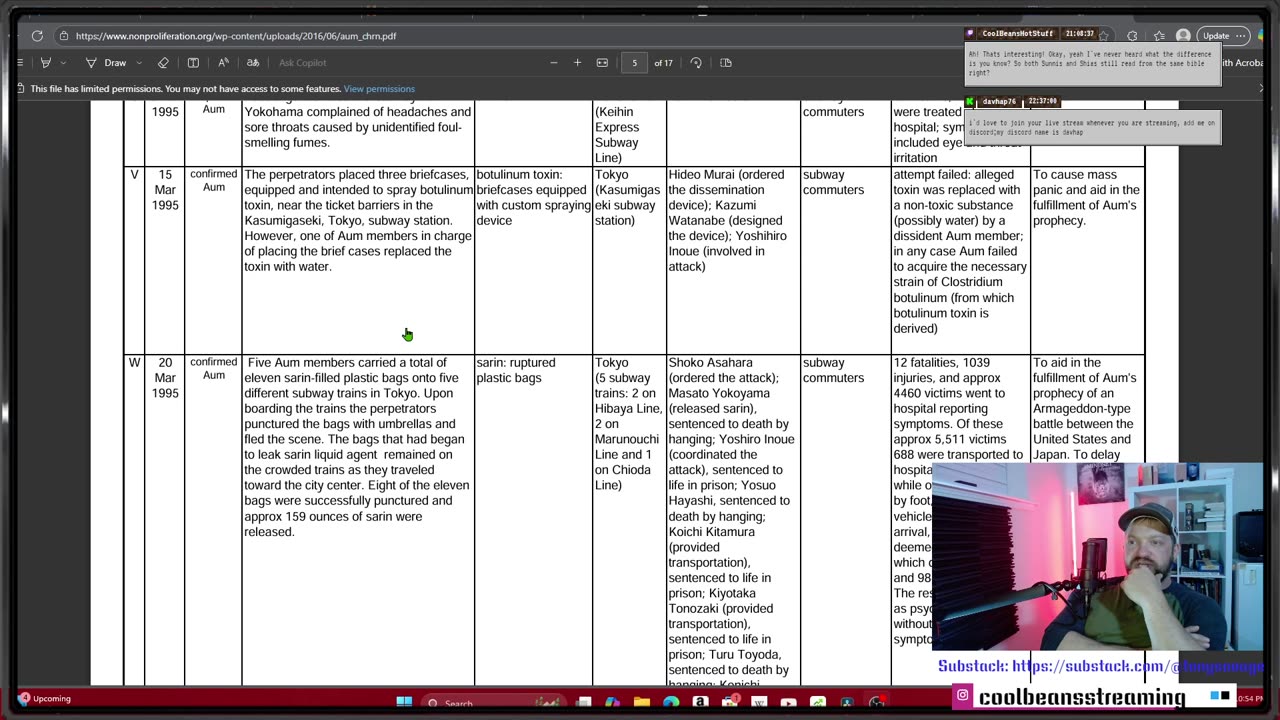Open the table of contents sidebar
The width and height of the screenshot is (1280, 720).
(x=19, y=63)
